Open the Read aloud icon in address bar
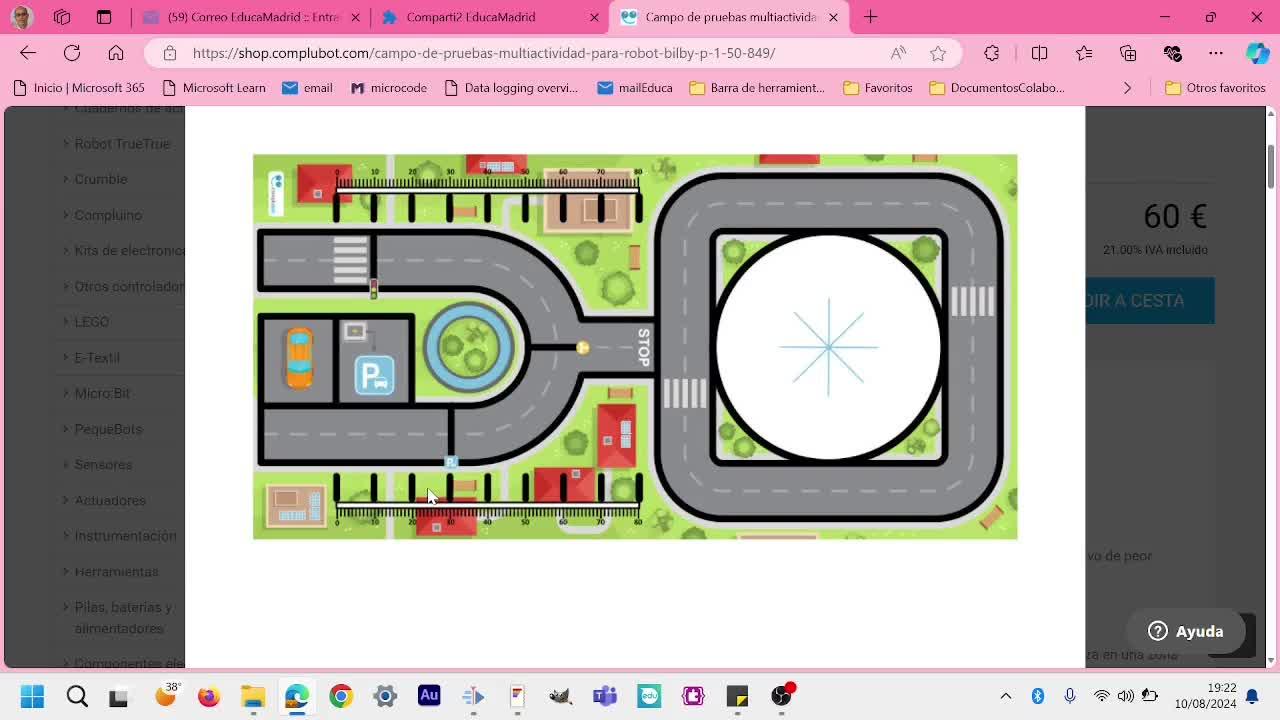 click(x=898, y=53)
